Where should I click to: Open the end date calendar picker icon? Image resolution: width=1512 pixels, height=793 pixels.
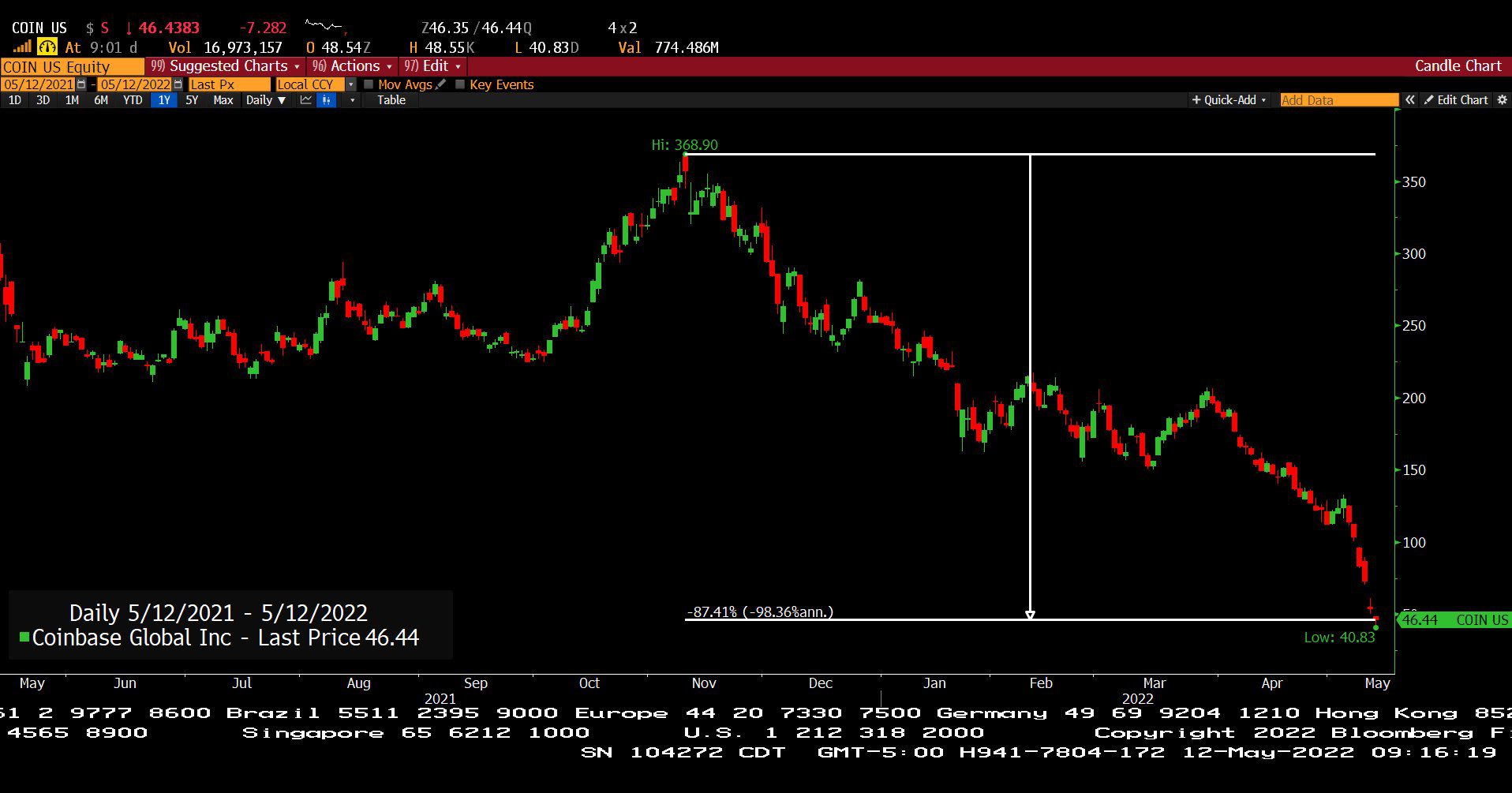pos(178,84)
